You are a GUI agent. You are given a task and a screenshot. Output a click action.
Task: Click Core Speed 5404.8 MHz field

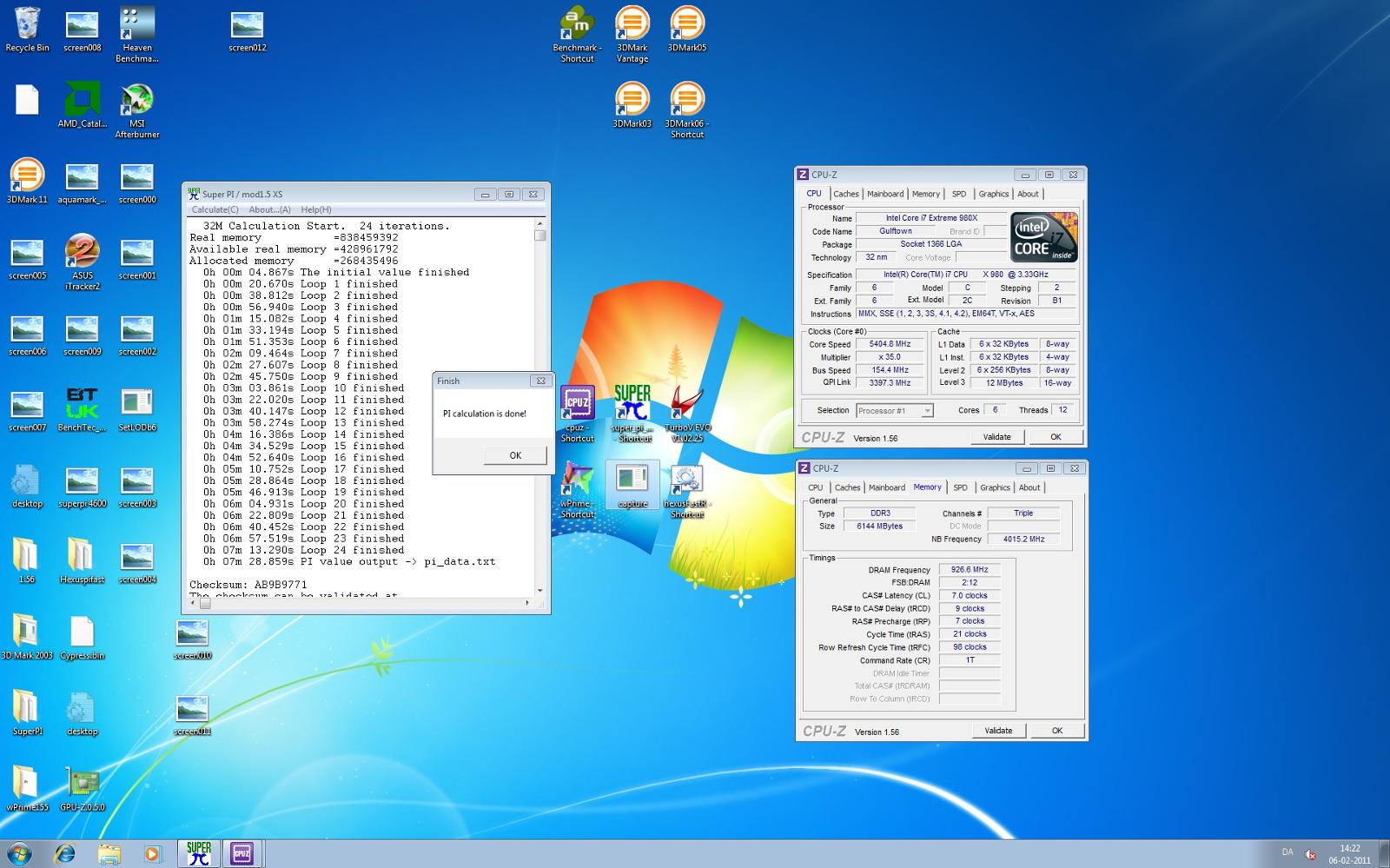click(890, 344)
